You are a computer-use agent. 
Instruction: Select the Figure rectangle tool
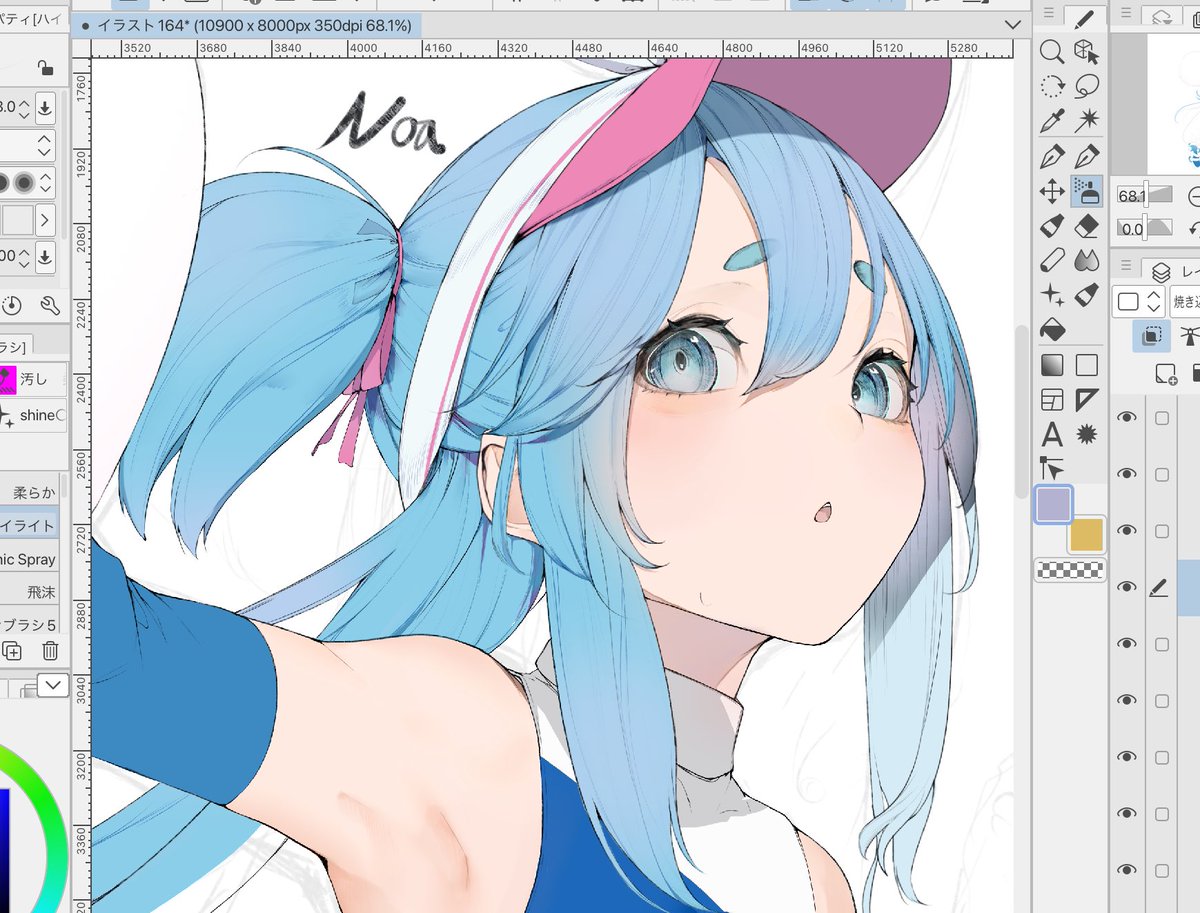click(x=1086, y=365)
